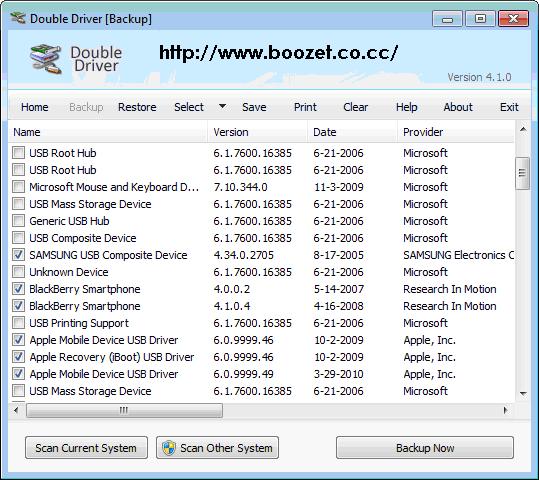Check the USB Printing Support checkbox
539x480 pixels.
point(19,323)
